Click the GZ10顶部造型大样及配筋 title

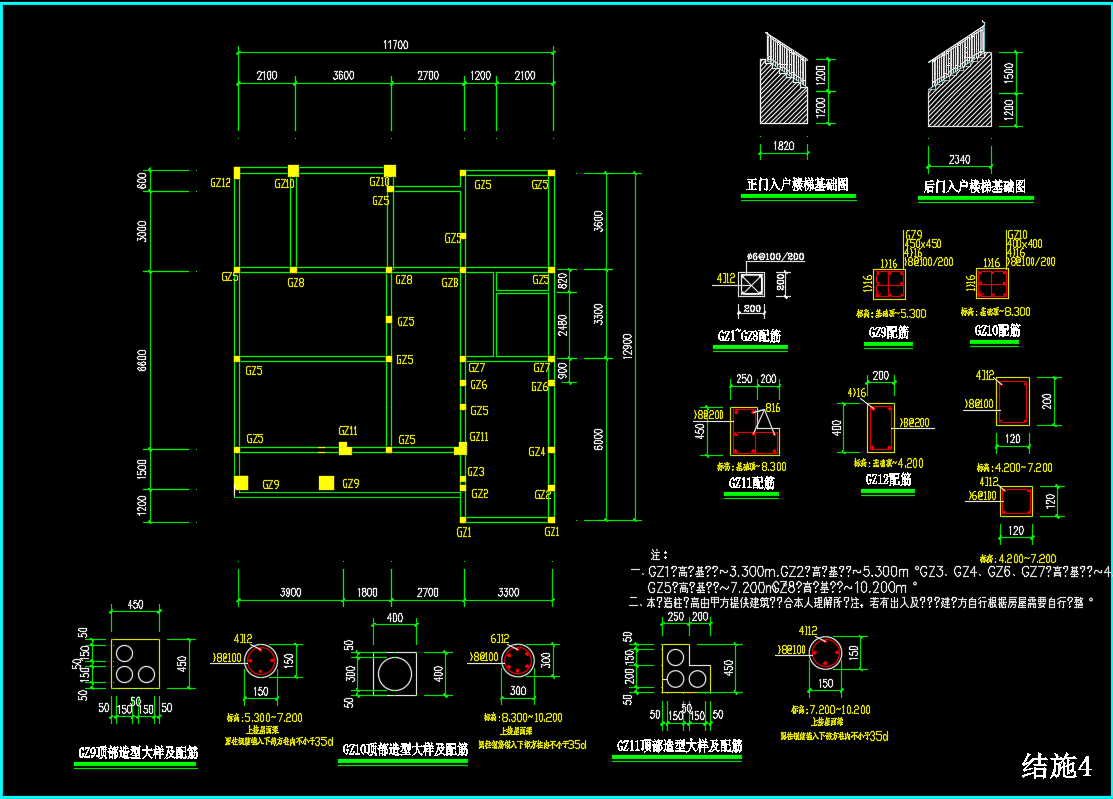click(x=405, y=750)
